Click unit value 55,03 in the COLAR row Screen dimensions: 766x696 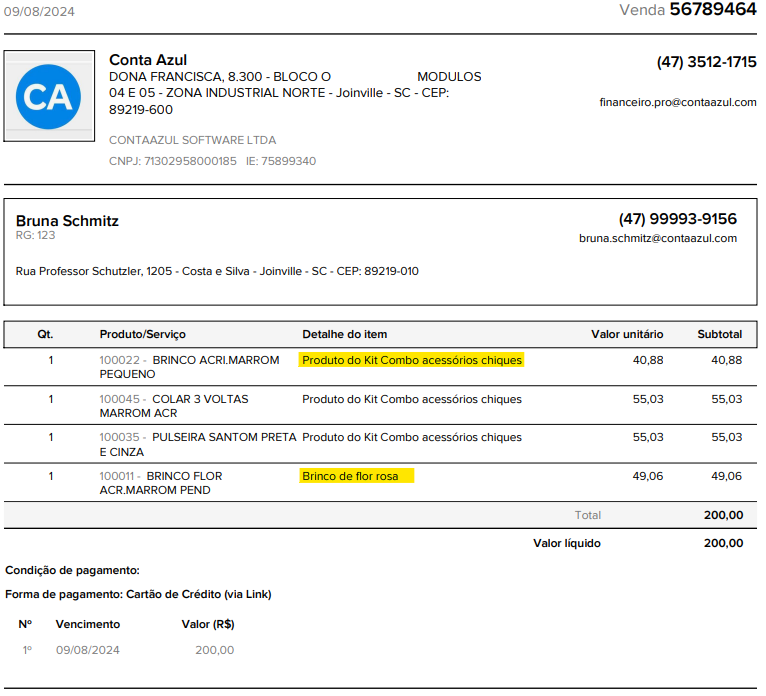pos(648,400)
